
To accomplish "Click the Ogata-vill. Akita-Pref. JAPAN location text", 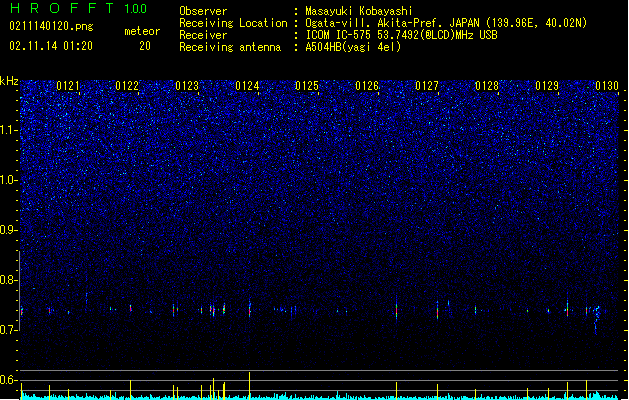I will [446, 23].
